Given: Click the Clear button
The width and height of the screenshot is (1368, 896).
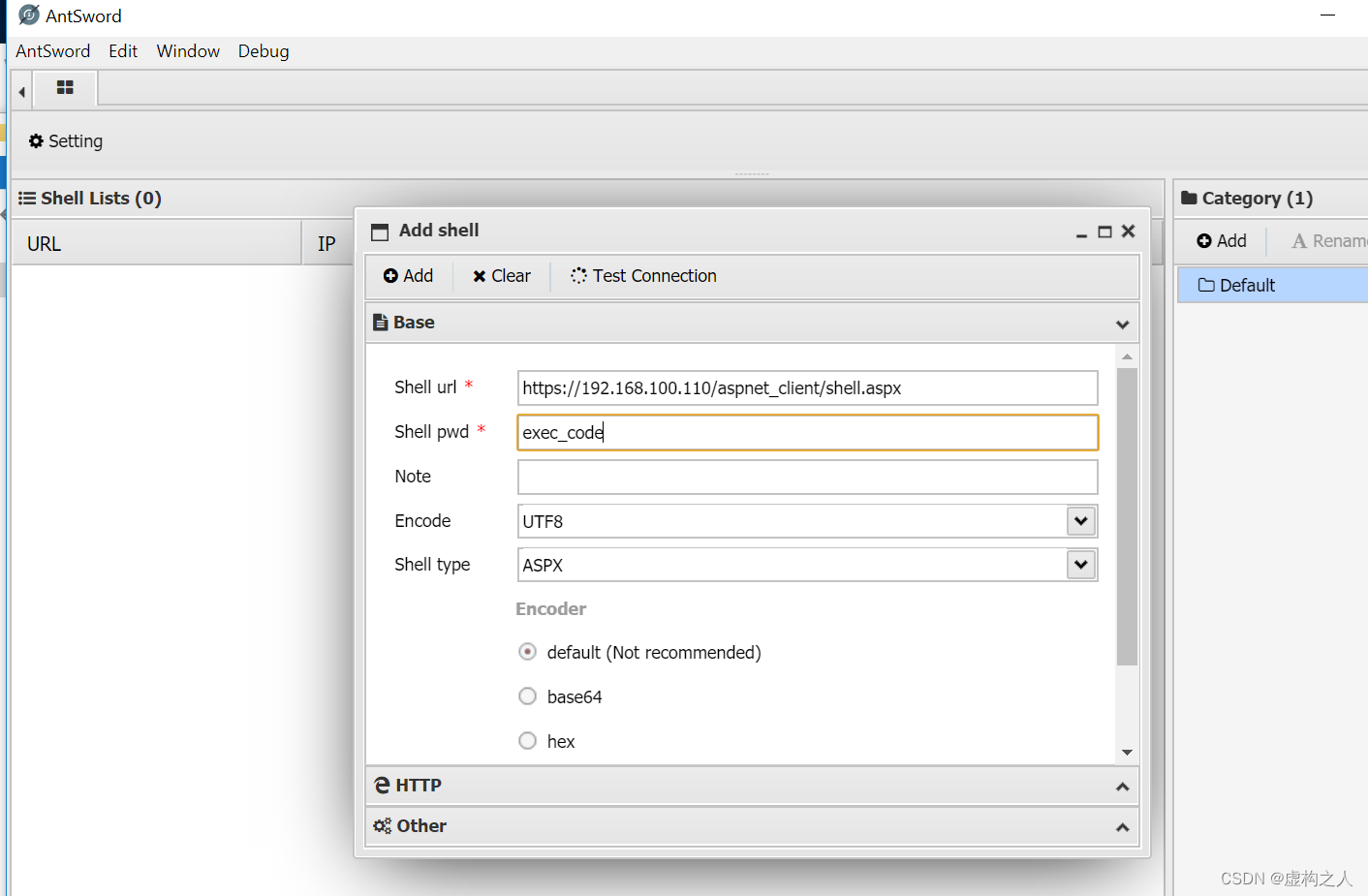Looking at the screenshot, I should (502, 276).
